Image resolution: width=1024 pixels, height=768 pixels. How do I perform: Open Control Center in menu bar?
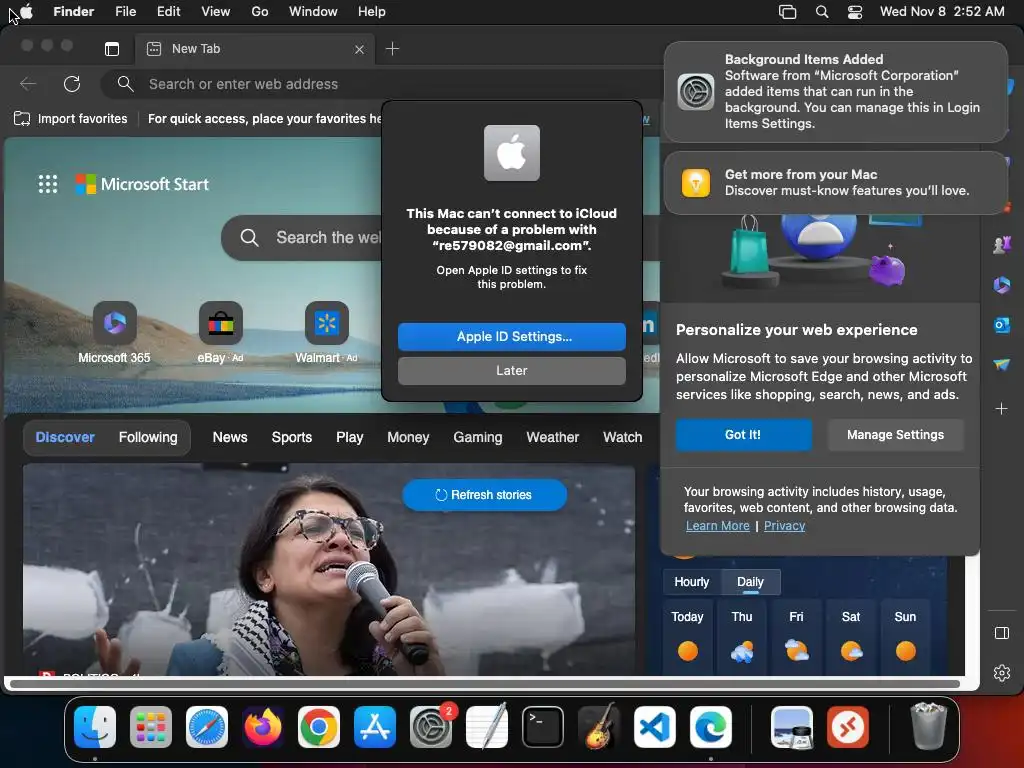click(x=855, y=12)
